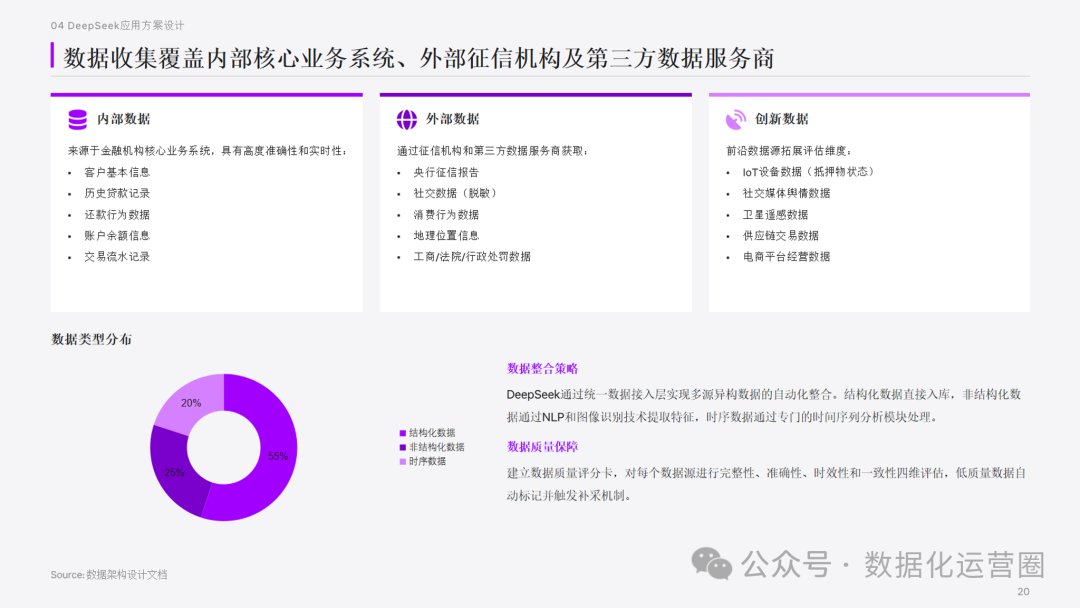
Task: Select the 数据整合策略 subheading
Action: point(542,369)
